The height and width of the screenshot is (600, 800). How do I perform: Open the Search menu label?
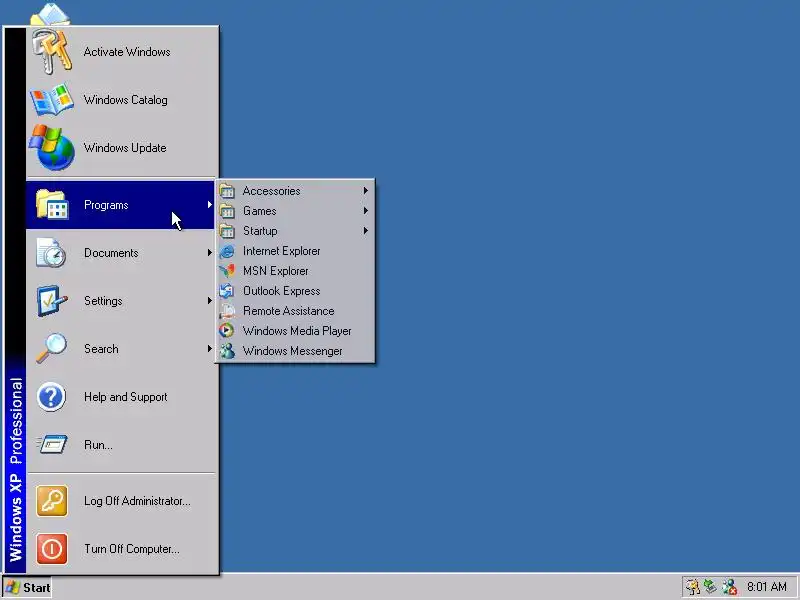click(x=101, y=349)
